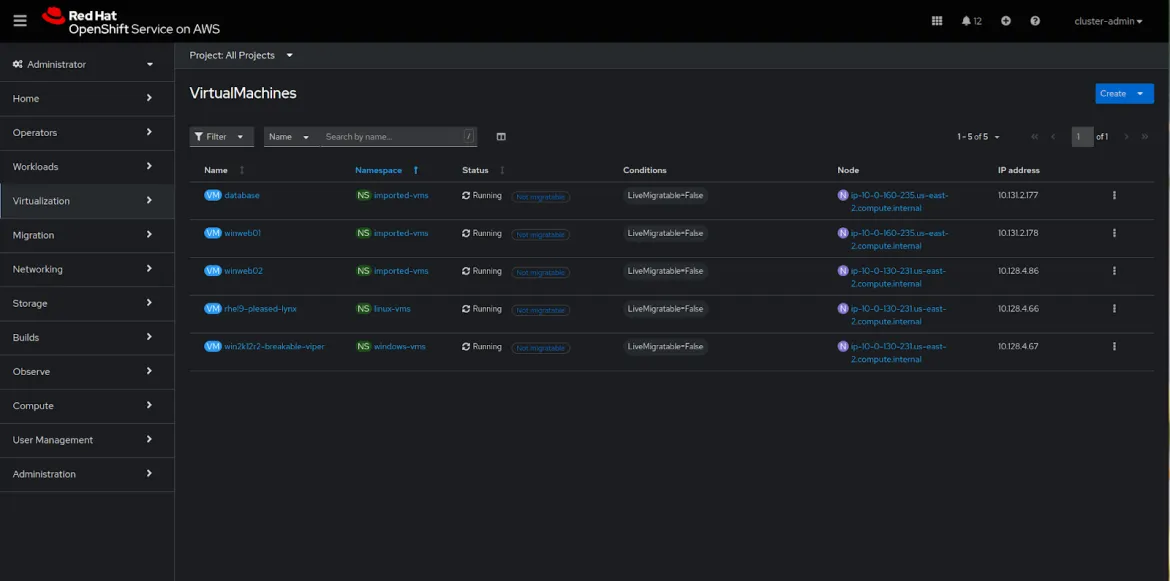Expand the Builds navigation section
Image resolution: width=1170 pixels, height=581 pixels.
coord(87,337)
